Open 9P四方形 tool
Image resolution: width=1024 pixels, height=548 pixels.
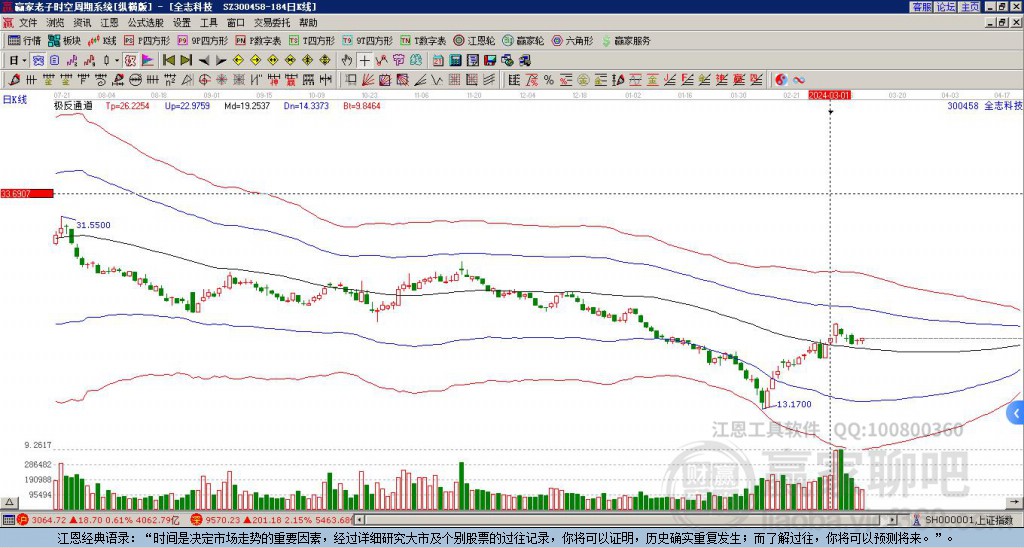(x=203, y=40)
